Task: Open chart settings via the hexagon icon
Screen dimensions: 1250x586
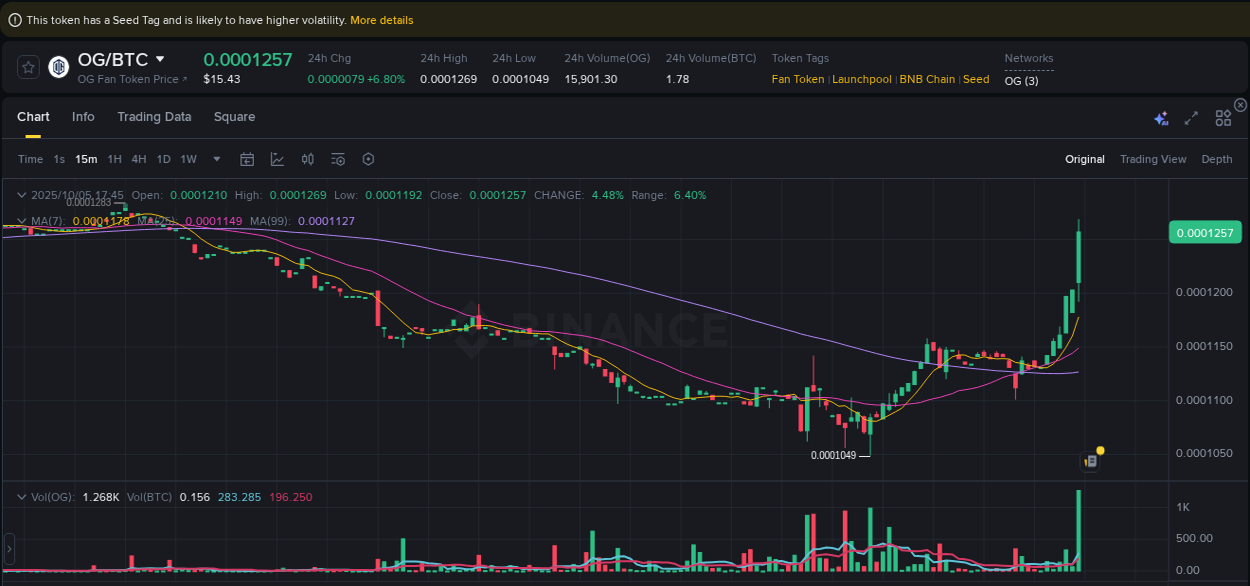Action: click(368, 158)
